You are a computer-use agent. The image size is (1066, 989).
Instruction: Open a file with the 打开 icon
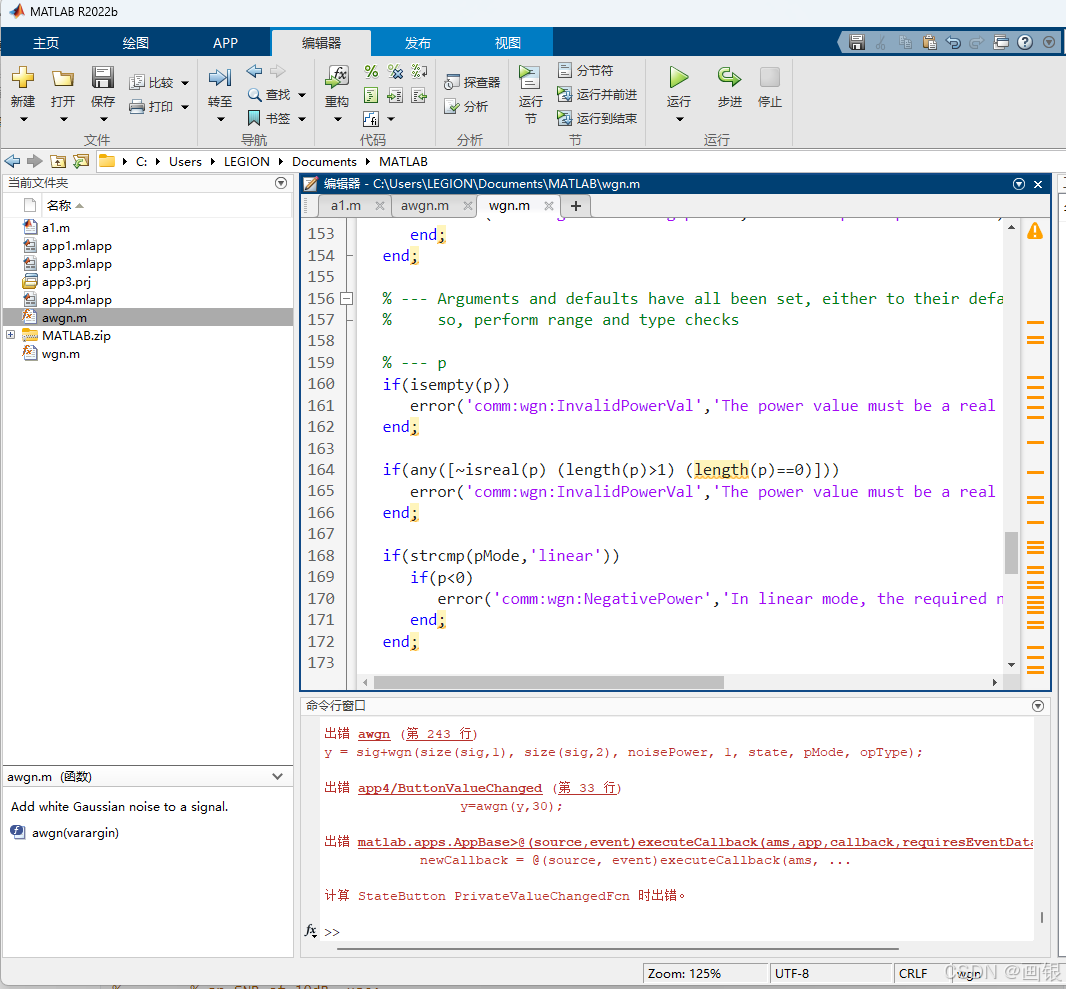[63, 77]
